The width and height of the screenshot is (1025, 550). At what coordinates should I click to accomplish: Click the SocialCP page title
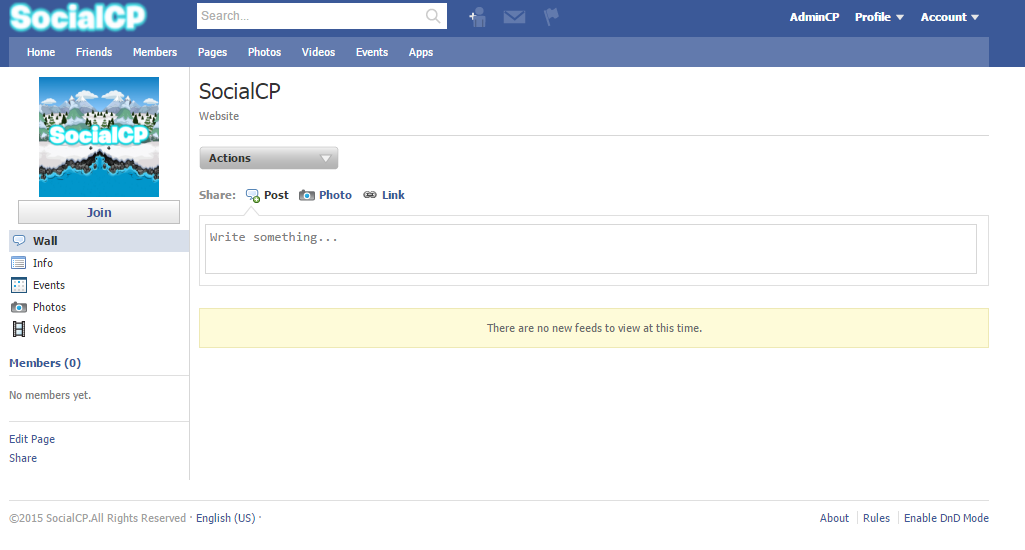[239, 92]
